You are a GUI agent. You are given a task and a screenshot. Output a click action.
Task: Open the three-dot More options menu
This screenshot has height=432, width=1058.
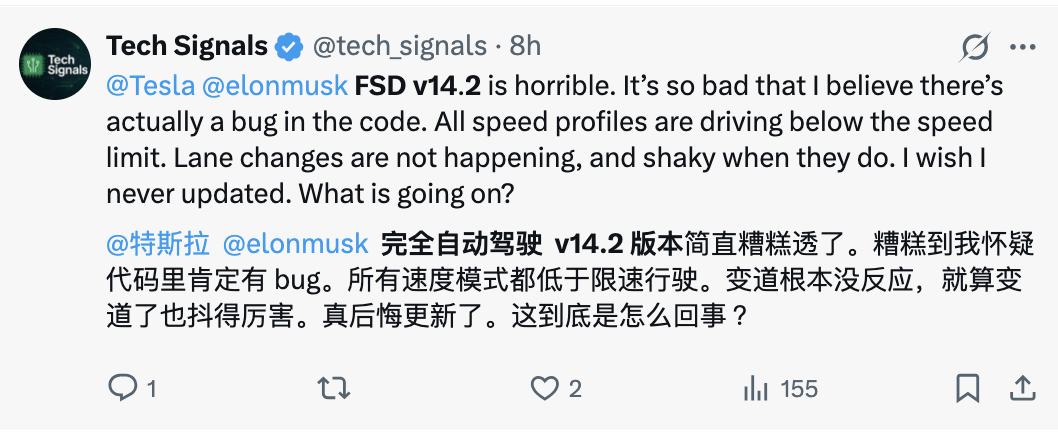pos(1022,47)
